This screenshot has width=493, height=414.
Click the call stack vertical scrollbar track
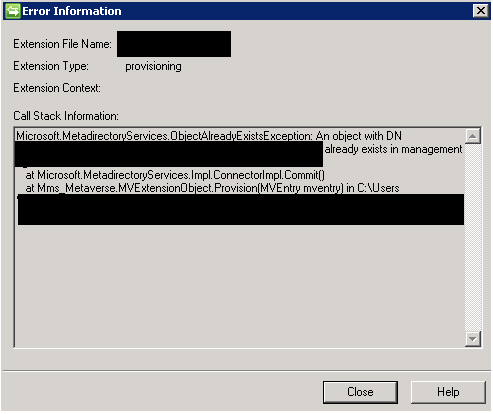click(x=472, y=237)
